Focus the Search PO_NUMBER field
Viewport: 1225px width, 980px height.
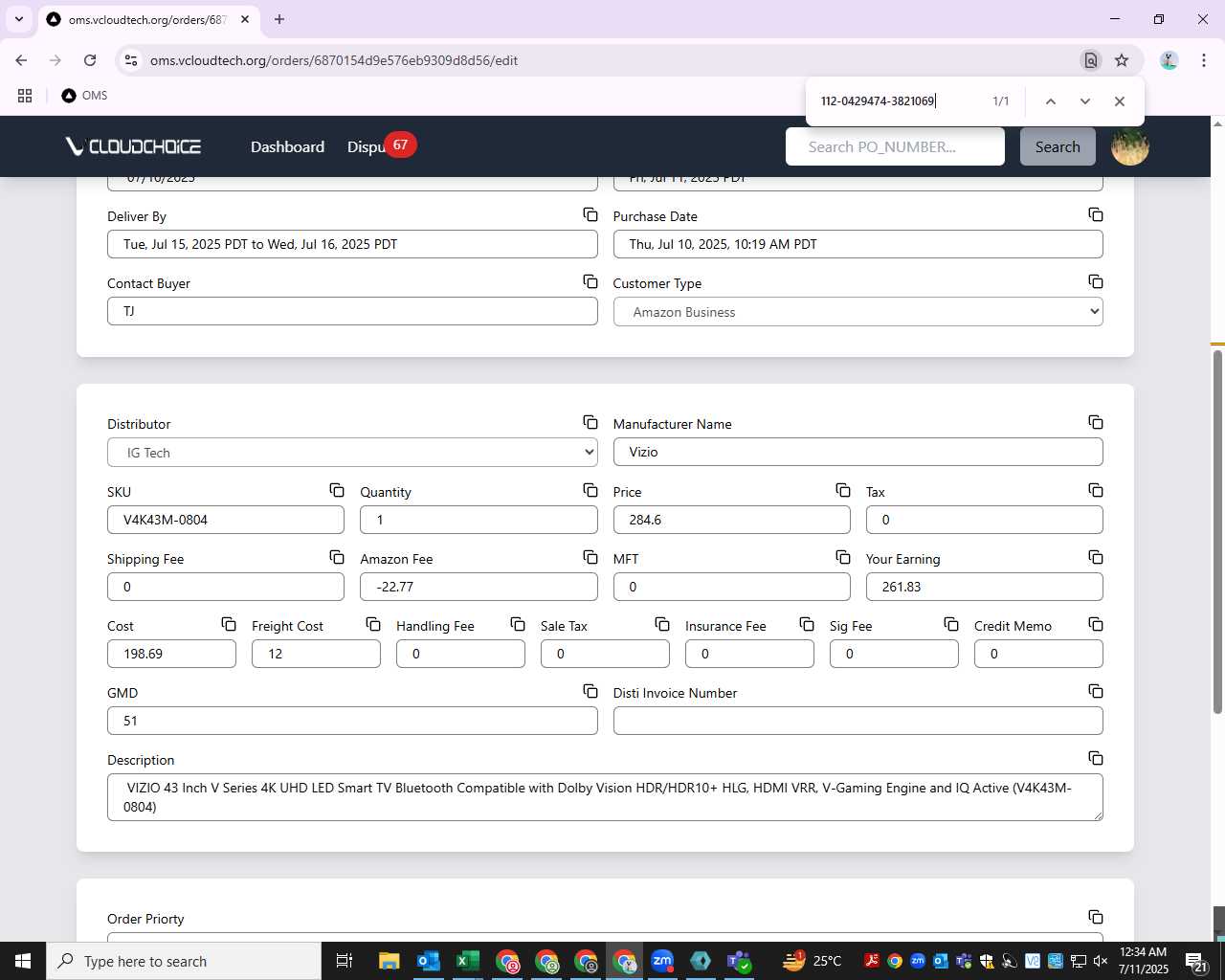coord(895,146)
